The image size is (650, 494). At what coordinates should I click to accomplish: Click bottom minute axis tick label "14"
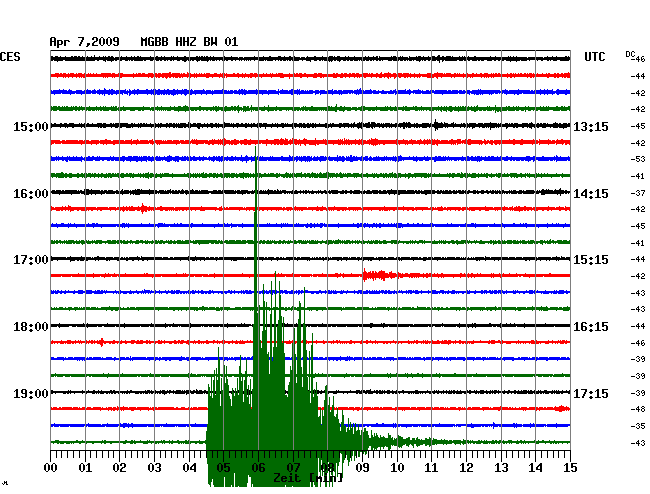(535, 468)
